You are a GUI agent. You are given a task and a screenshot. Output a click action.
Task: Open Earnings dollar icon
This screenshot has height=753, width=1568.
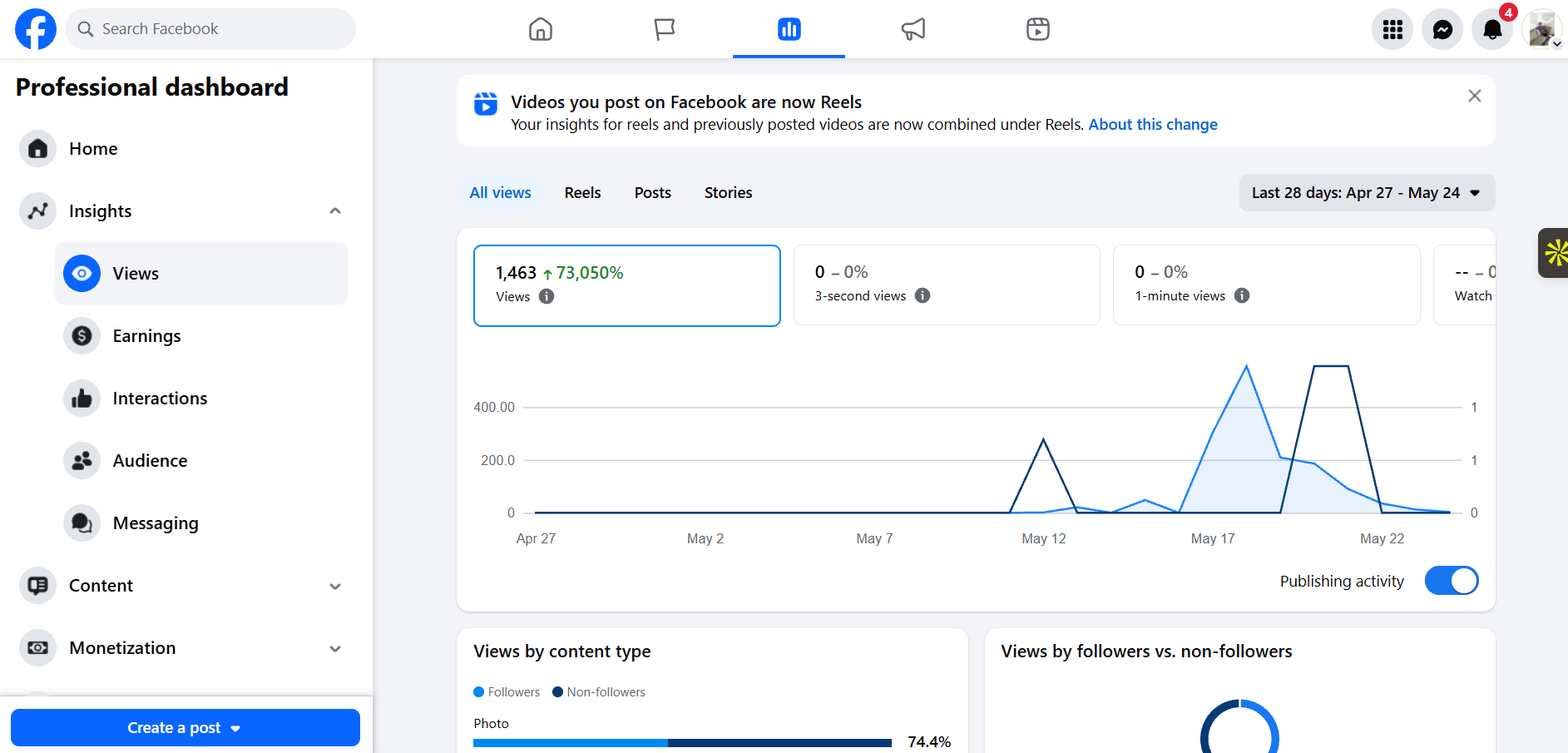[82, 336]
